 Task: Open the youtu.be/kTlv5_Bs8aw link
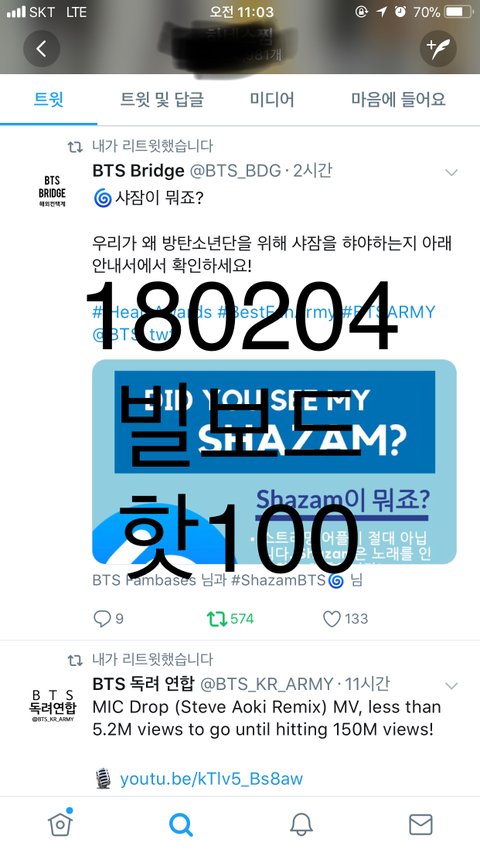(x=211, y=778)
